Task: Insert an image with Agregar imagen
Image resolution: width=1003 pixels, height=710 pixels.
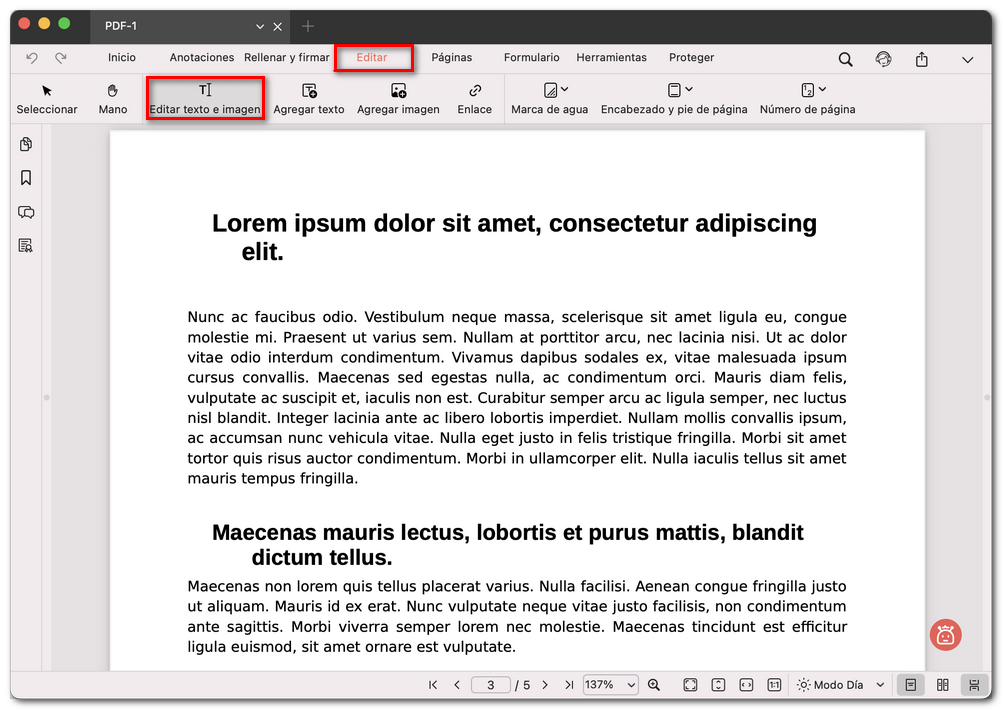Action: 397,98
